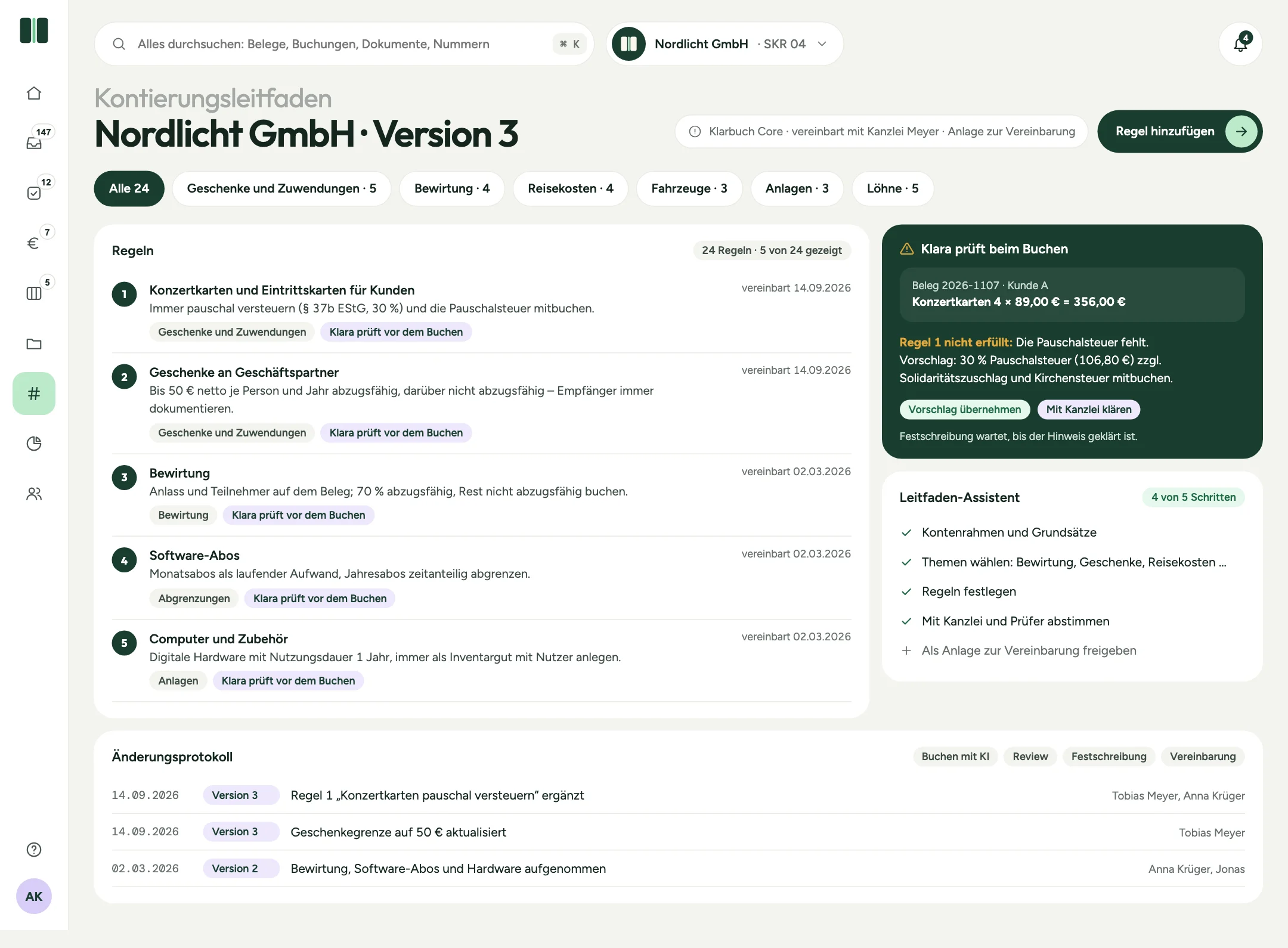Open log entry Geschenkegrenze auf 50 € aktualisiert
1288x948 pixels.
pos(398,832)
